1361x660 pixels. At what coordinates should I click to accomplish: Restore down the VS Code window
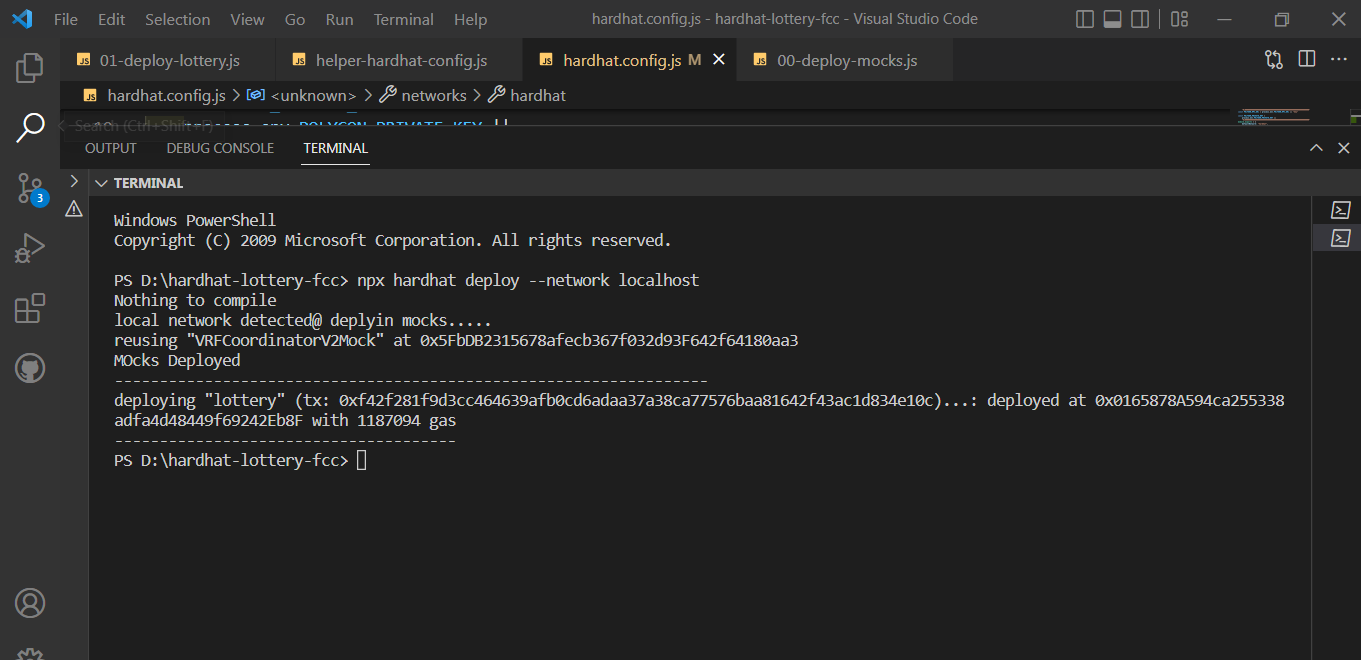[1282, 19]
